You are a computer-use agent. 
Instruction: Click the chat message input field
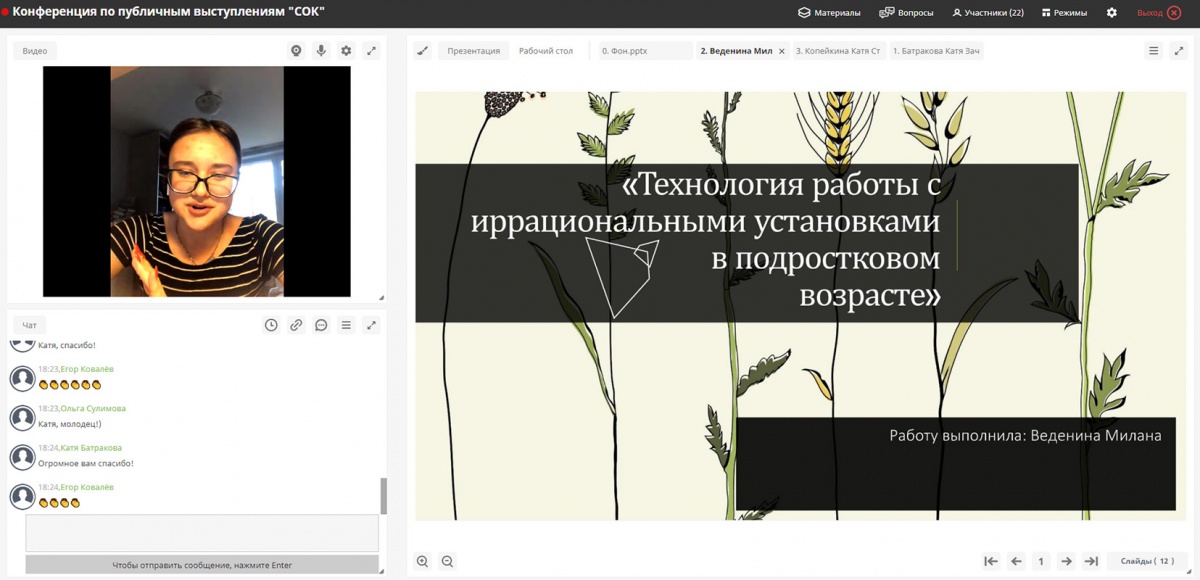pyautogui.click(x=202, y=533)
